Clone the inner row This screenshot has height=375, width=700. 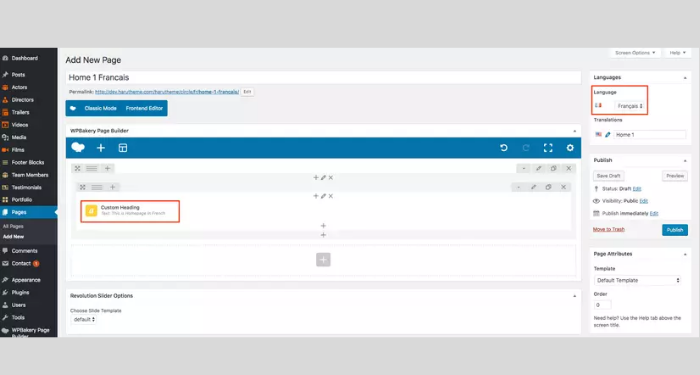tap(548, 187)
